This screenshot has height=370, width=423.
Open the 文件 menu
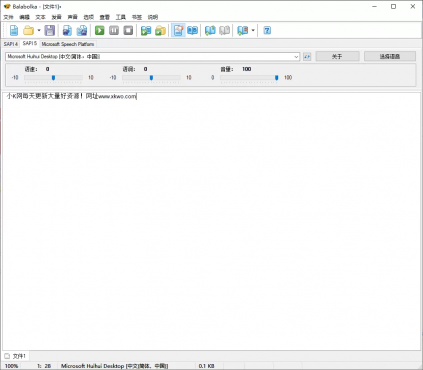[x=8, y=17]
